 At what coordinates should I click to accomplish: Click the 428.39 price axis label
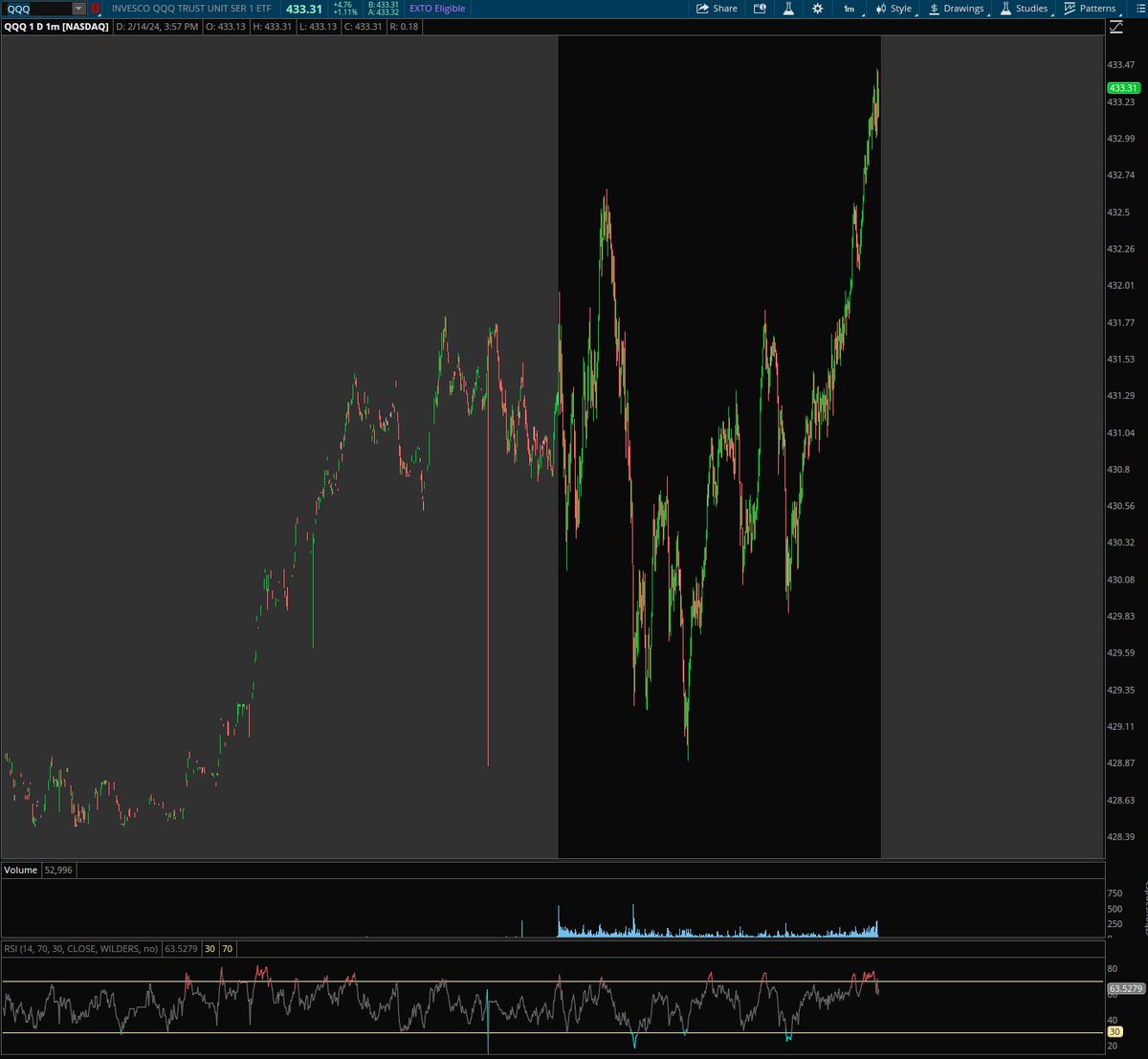1120,836
